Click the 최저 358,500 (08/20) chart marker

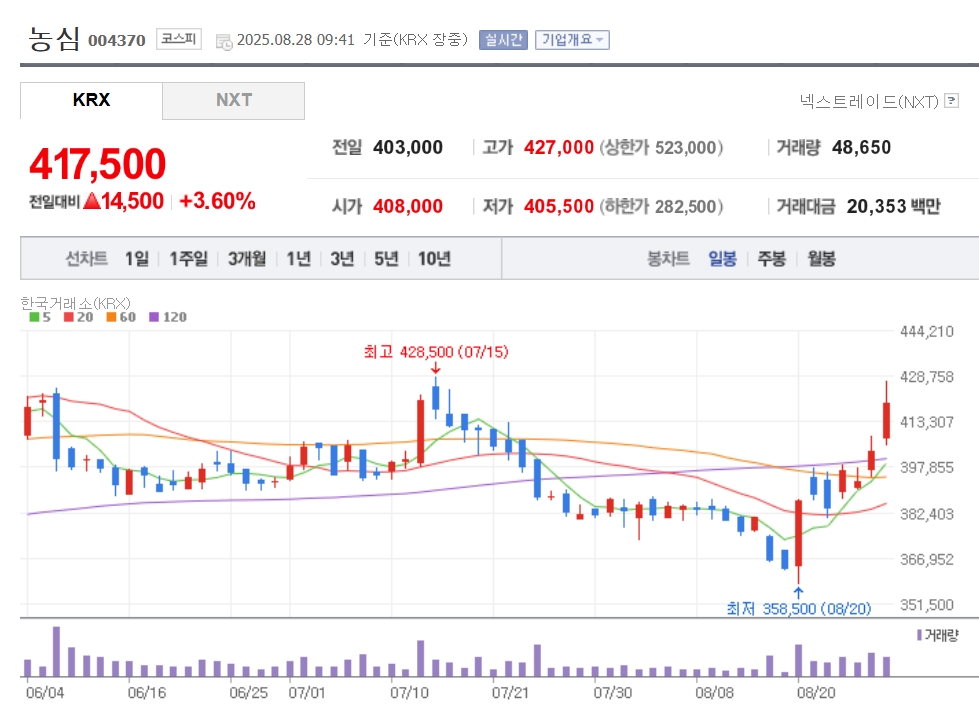(x=799, y=608)
